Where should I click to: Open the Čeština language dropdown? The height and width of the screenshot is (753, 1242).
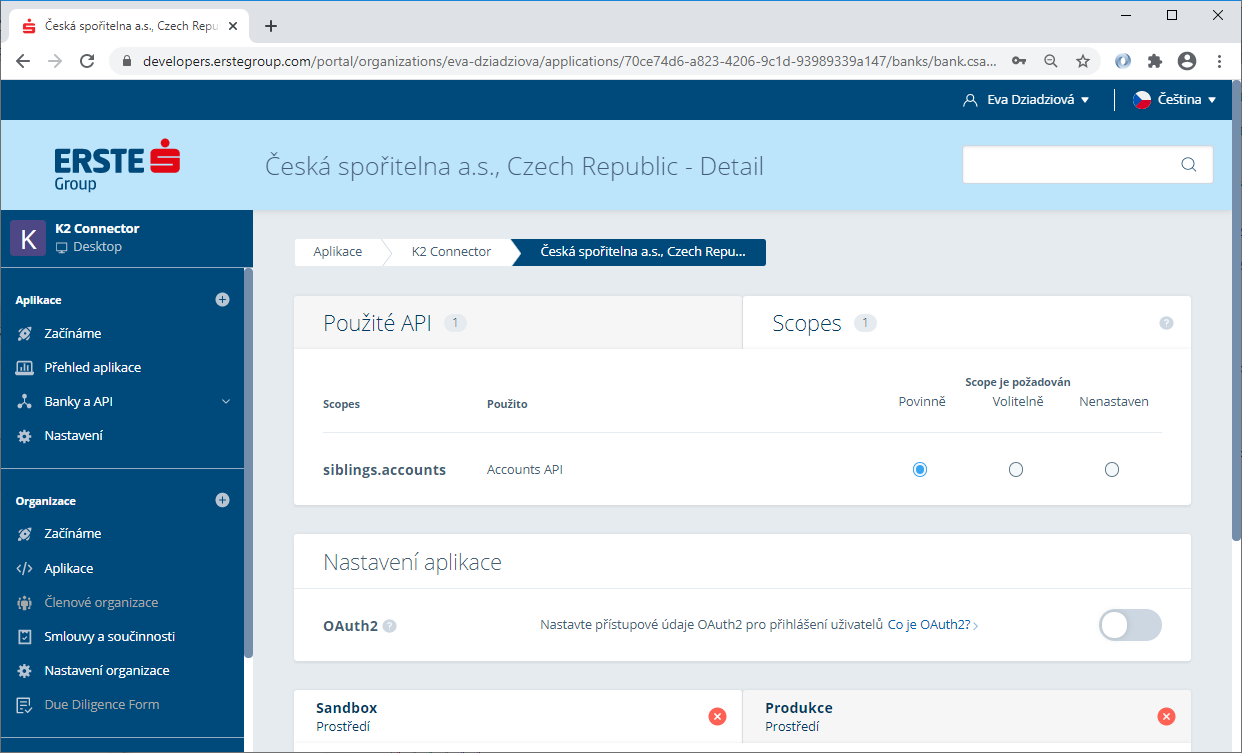(x=1175, y=100)
